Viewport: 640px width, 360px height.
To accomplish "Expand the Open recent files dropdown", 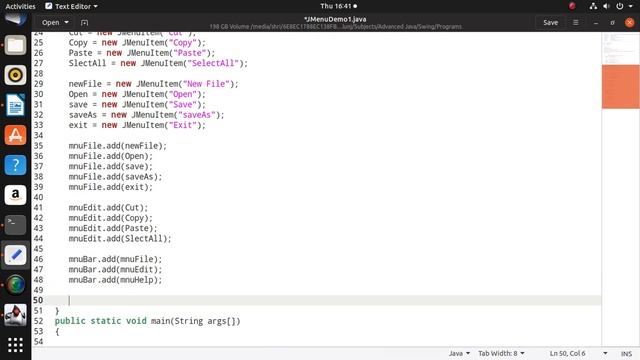I will coord(55,22).
